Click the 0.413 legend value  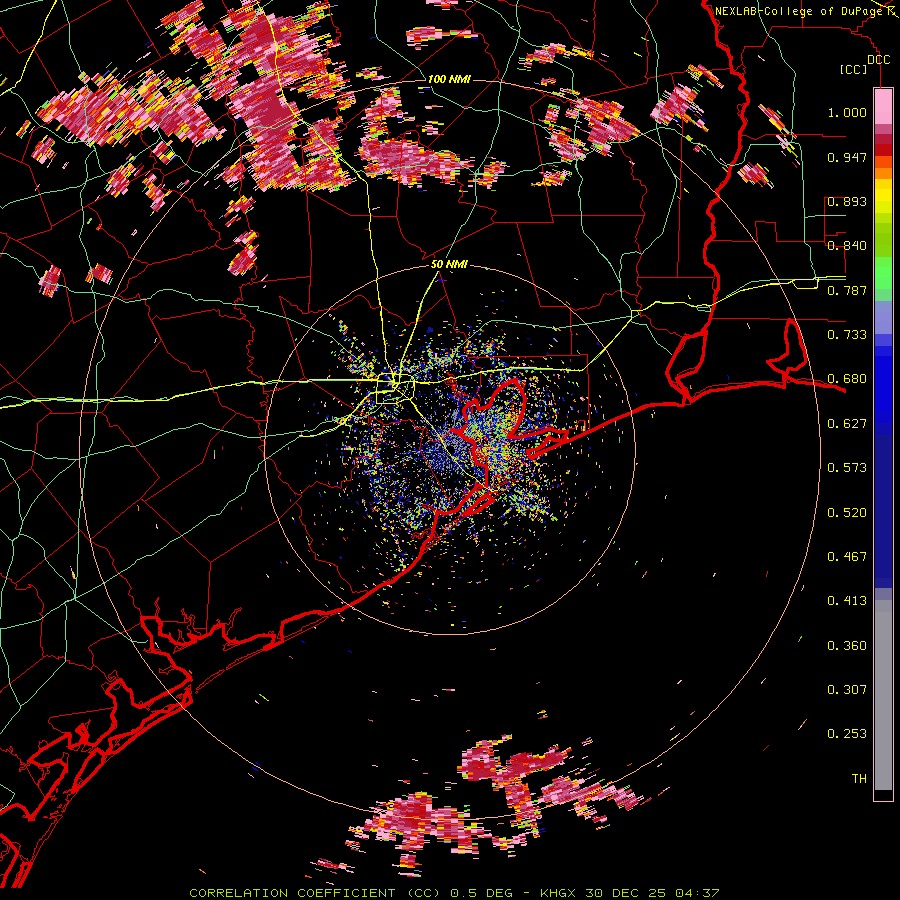click(847, 601)
